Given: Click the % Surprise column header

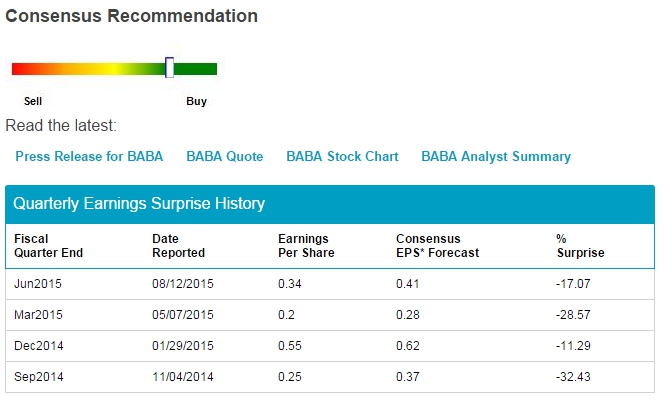Looking at the screenshot, I should 580,246.
